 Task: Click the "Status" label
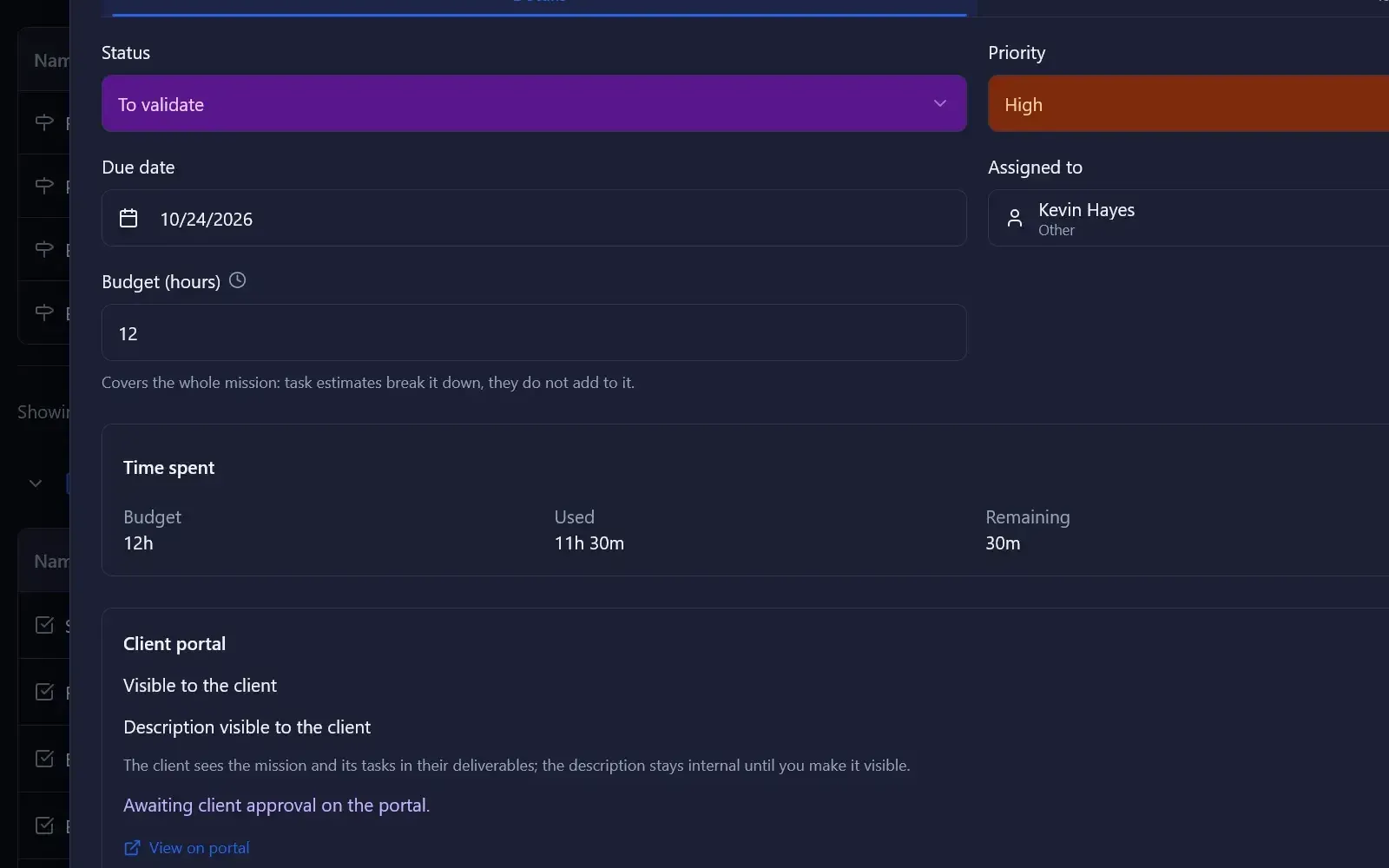click(x=126, y=53)
